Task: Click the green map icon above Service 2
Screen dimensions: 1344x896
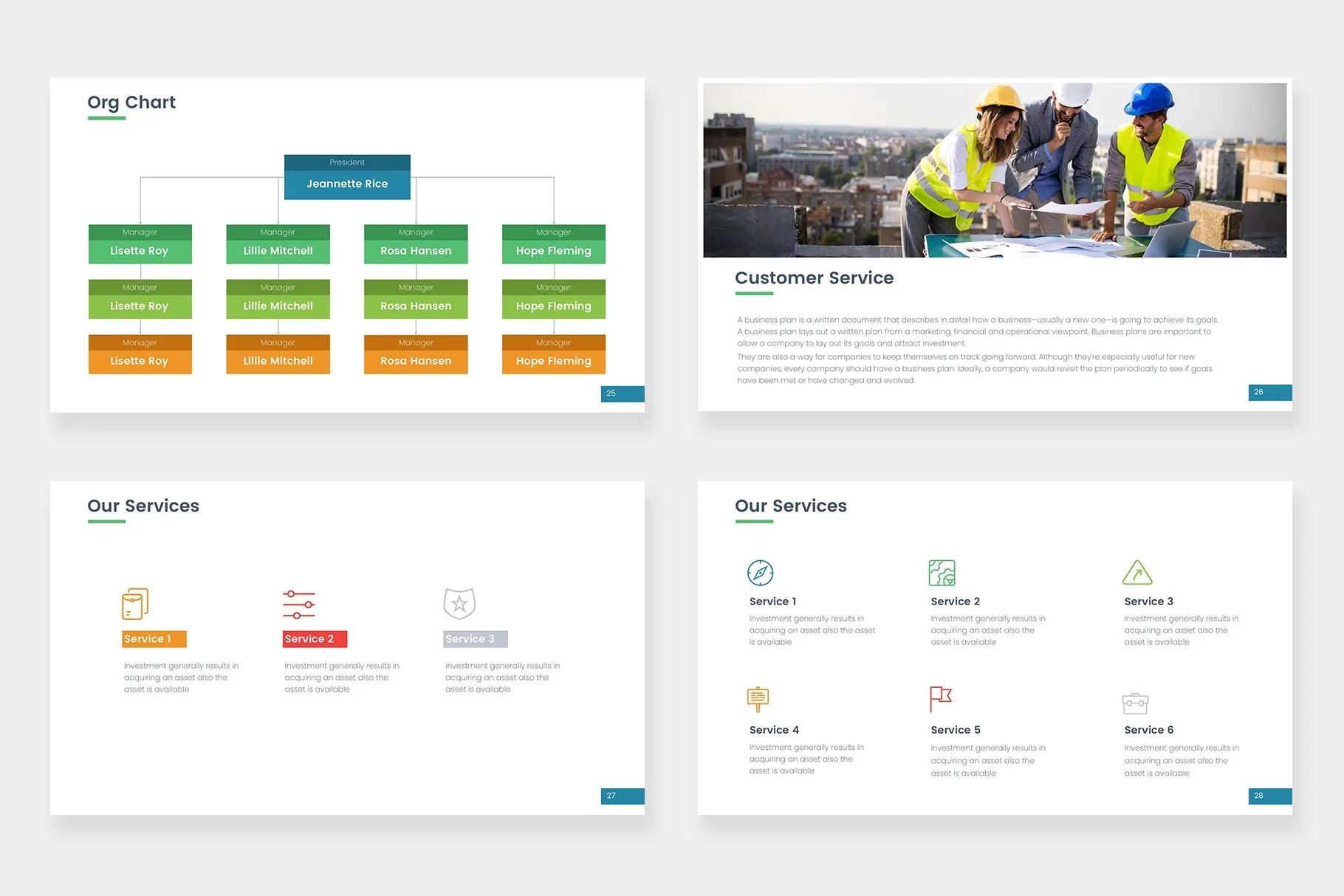Action: 942,573
